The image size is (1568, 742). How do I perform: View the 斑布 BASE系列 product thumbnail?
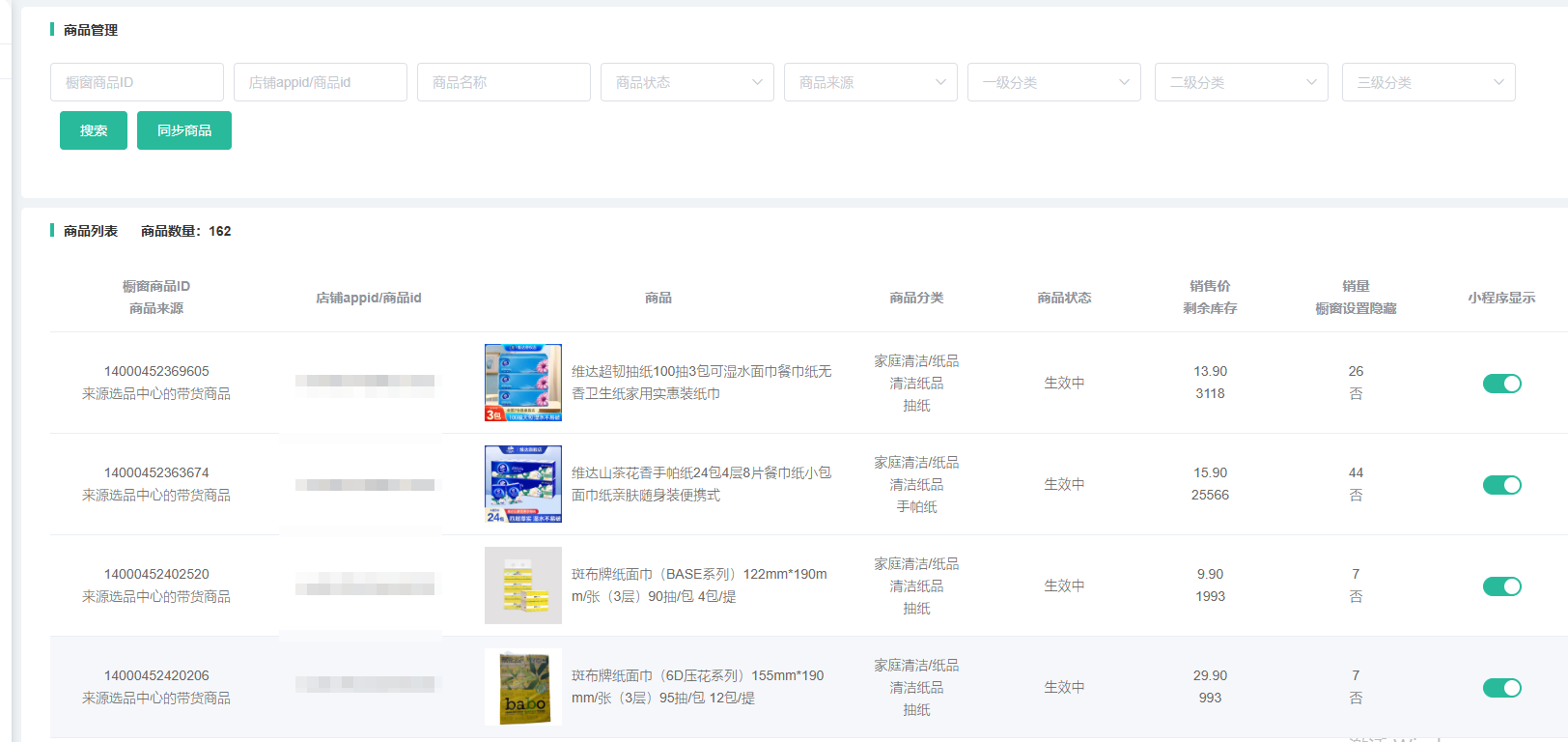[x=523, y=585]
